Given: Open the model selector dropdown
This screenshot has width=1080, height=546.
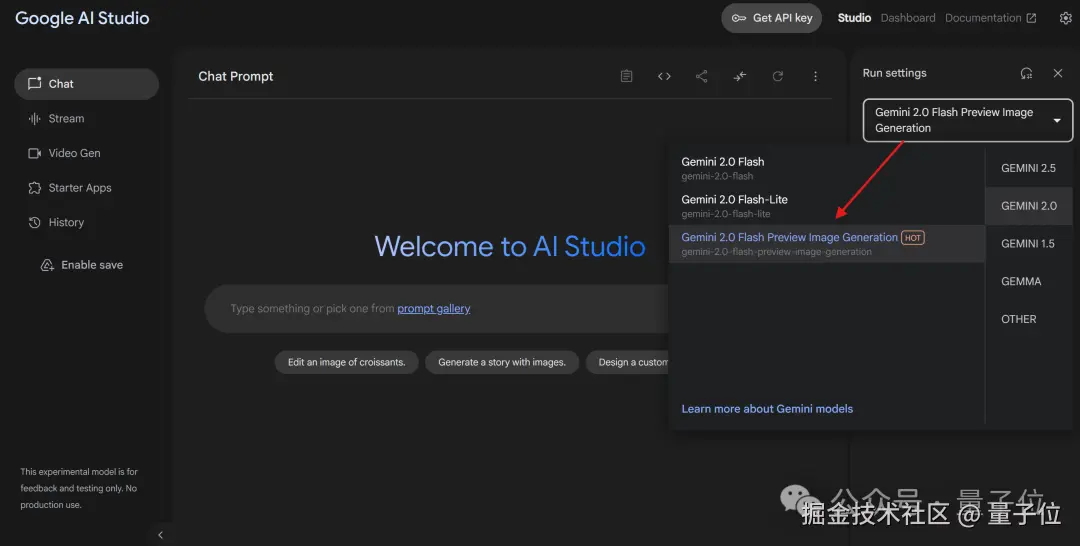Looking at the screenshot, I should (x=968, y=120).
